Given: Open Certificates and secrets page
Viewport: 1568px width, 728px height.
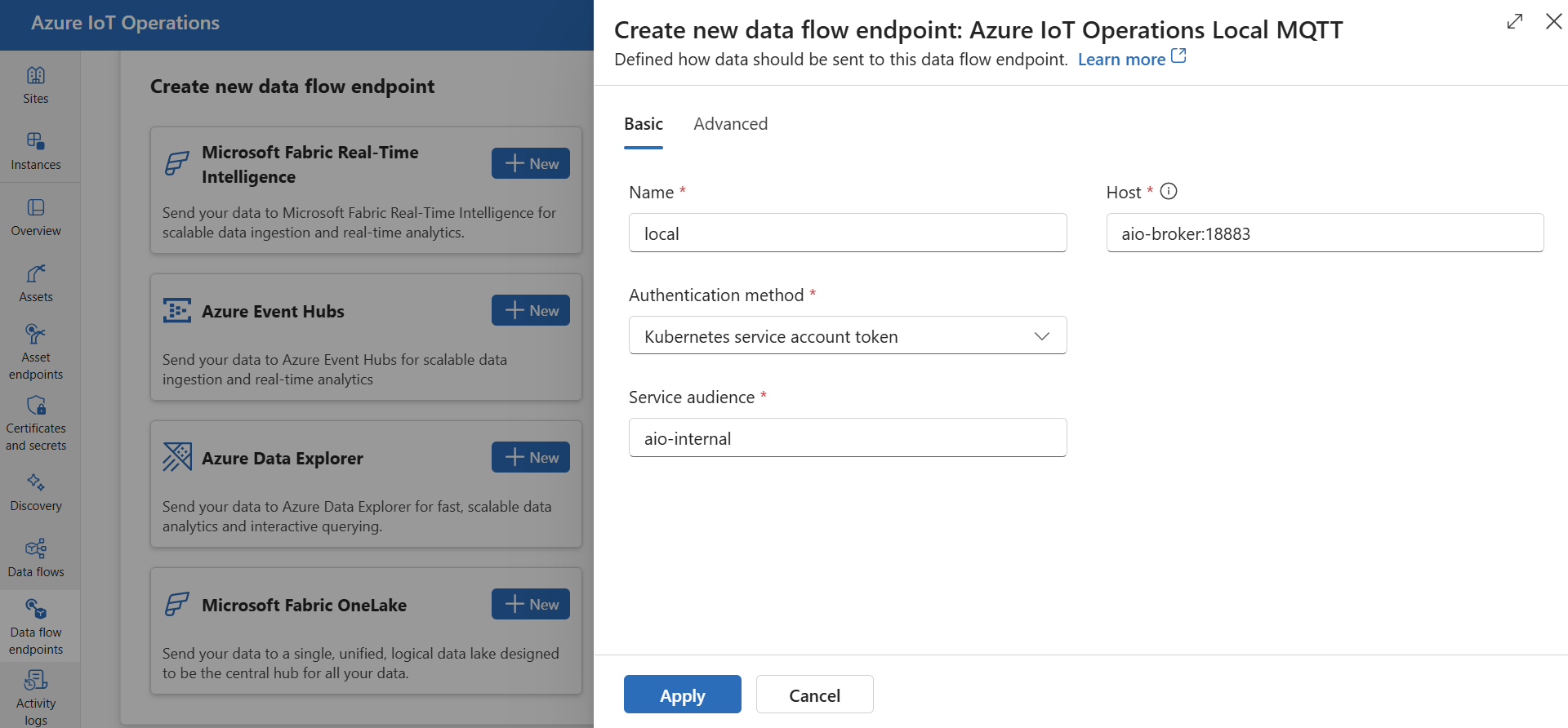Looking at the screenshot, I should [x=36, y=424].
